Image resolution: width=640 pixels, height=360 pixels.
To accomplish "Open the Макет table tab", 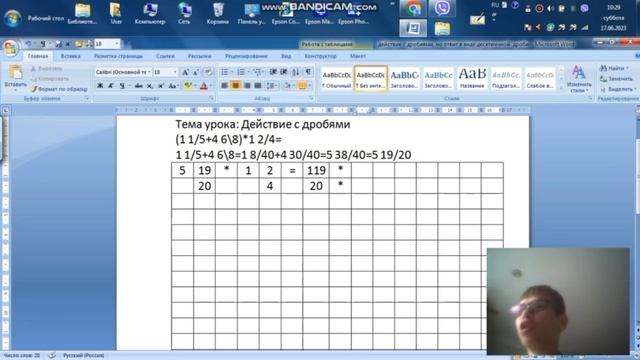I will (x=358, y=56).
